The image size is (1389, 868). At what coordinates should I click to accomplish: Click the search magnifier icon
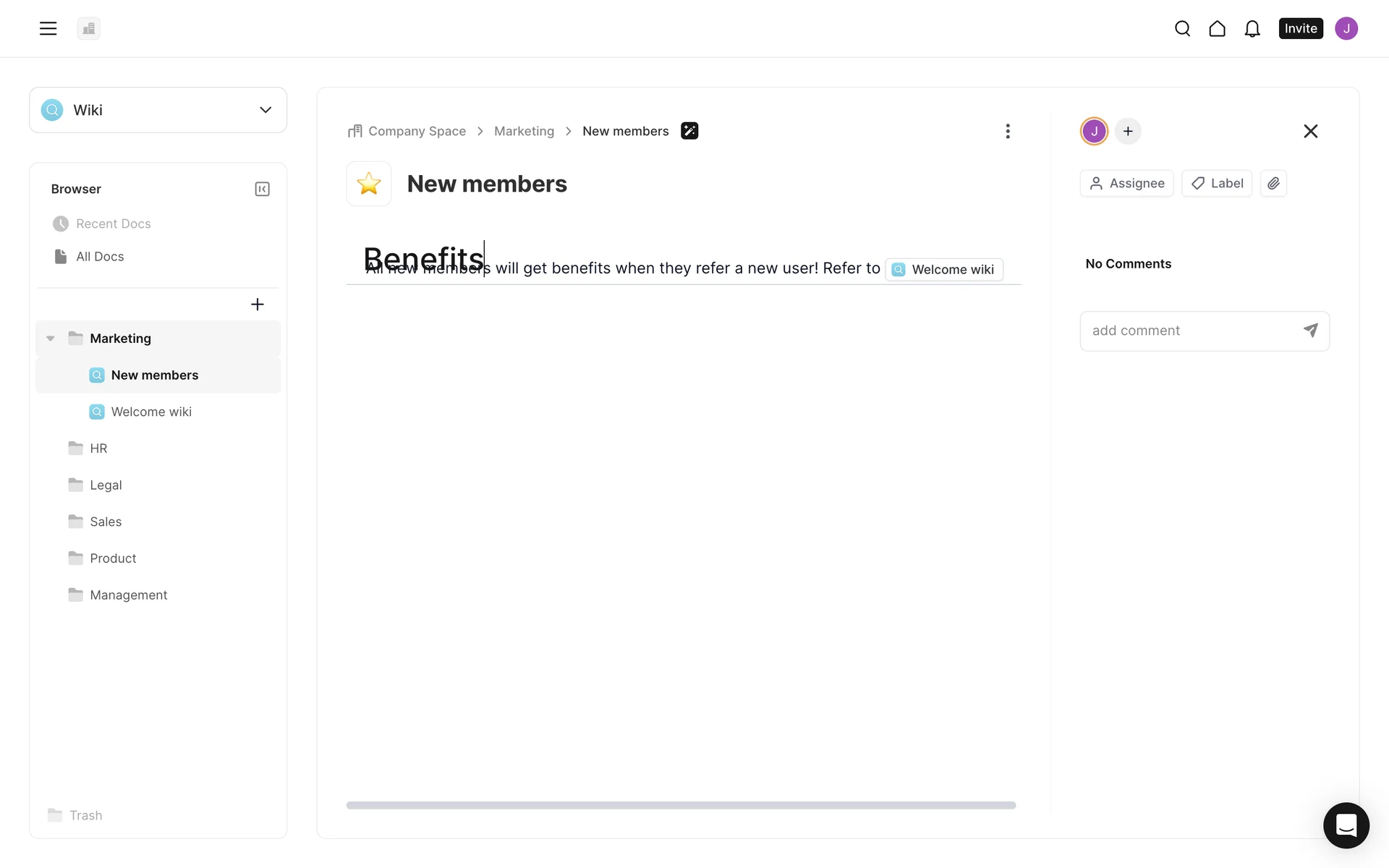pos(1182,28)
